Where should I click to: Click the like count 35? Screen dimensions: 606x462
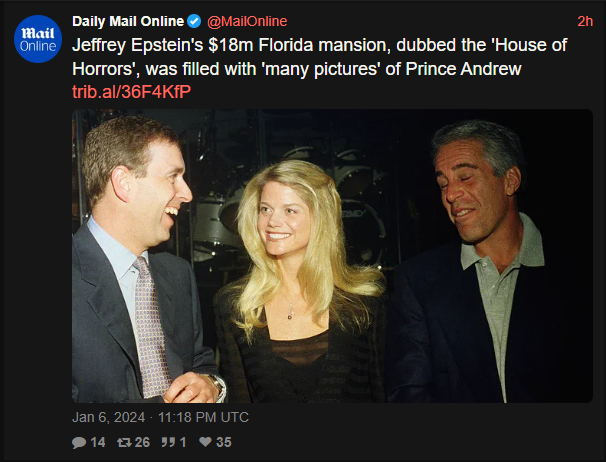click(x=224, y=442)
